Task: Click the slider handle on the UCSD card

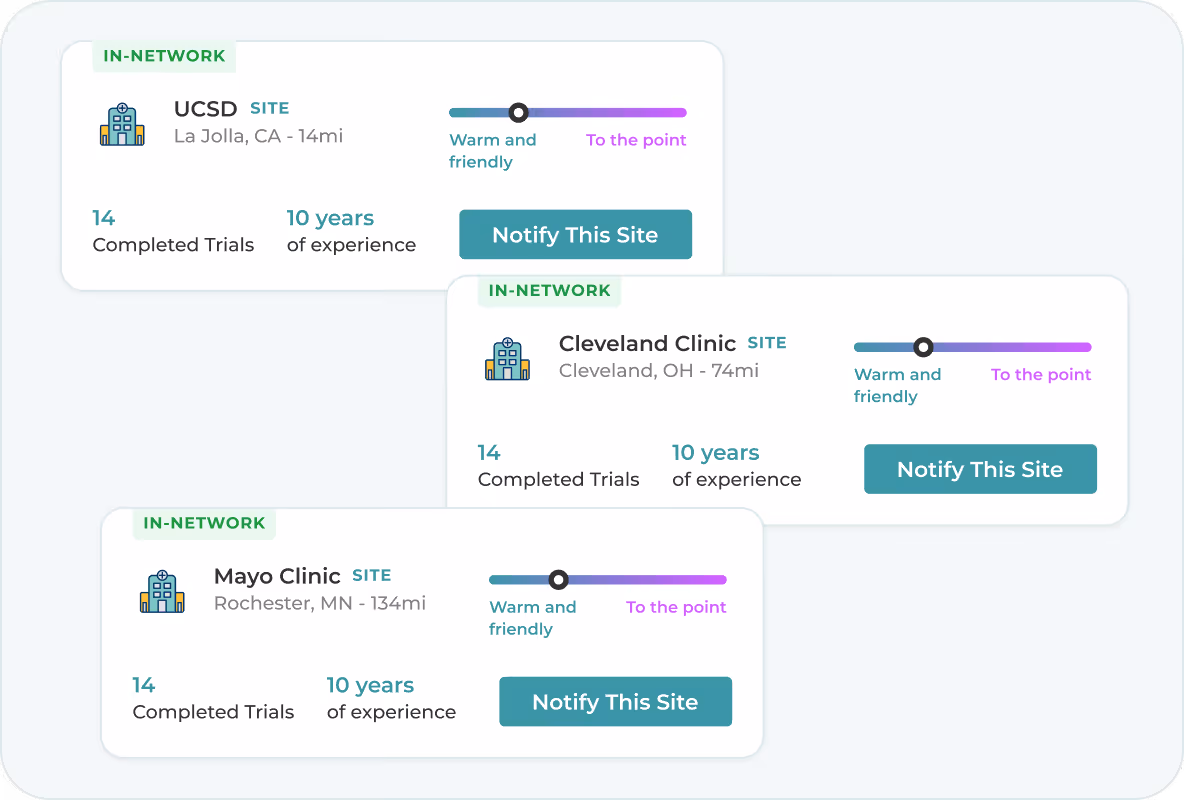Action: click(518, 112)
